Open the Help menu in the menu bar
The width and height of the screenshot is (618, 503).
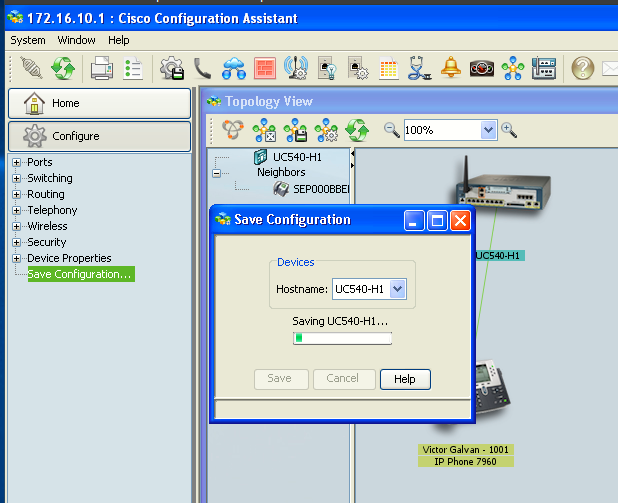click(119, 40)
